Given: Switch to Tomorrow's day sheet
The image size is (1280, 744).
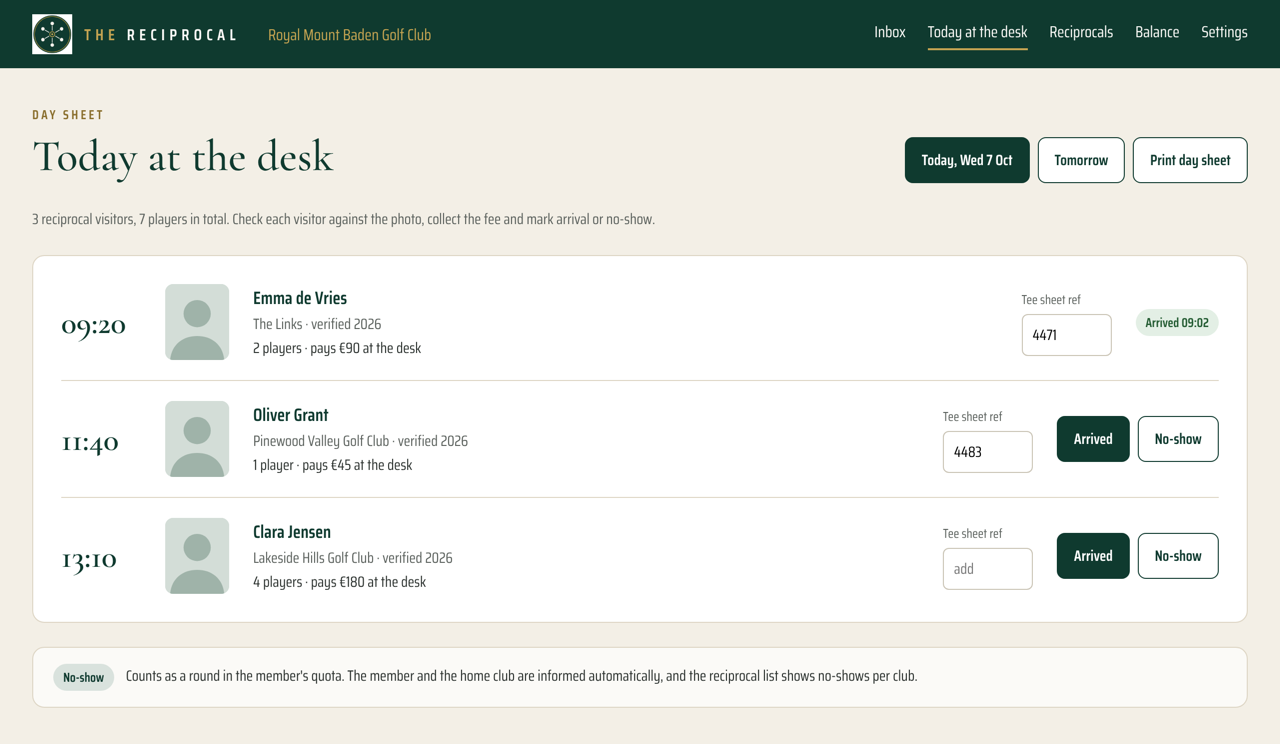Looking at the screenshot, I should pyautogui.click(x=1081, y=160).
